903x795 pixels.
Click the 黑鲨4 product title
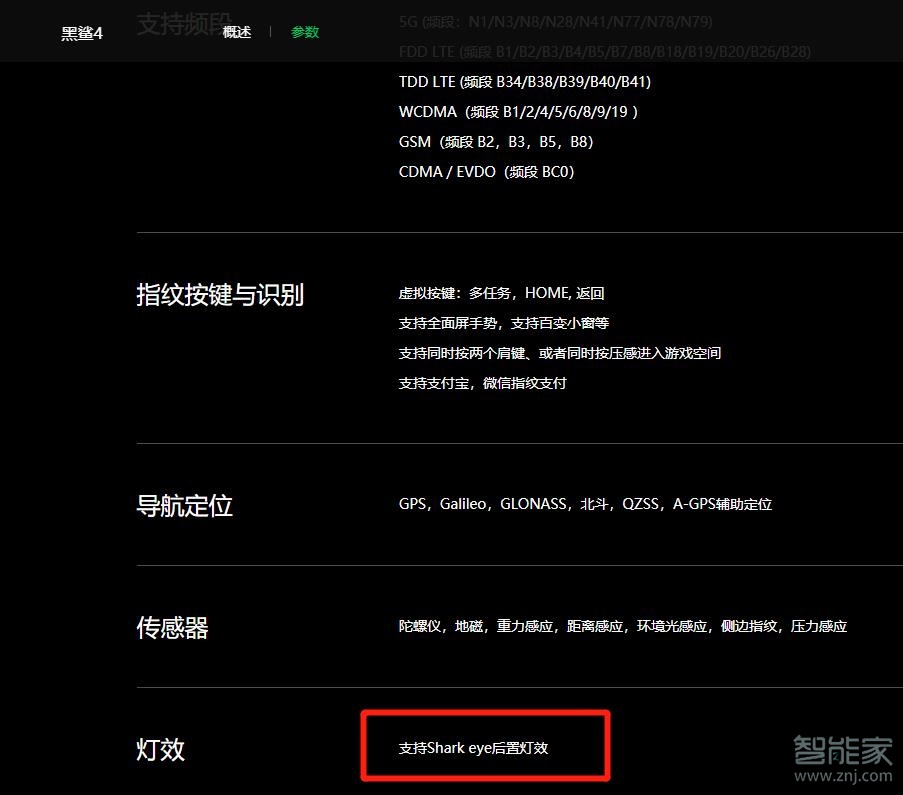pyautogui.click(x=82, y=33)
